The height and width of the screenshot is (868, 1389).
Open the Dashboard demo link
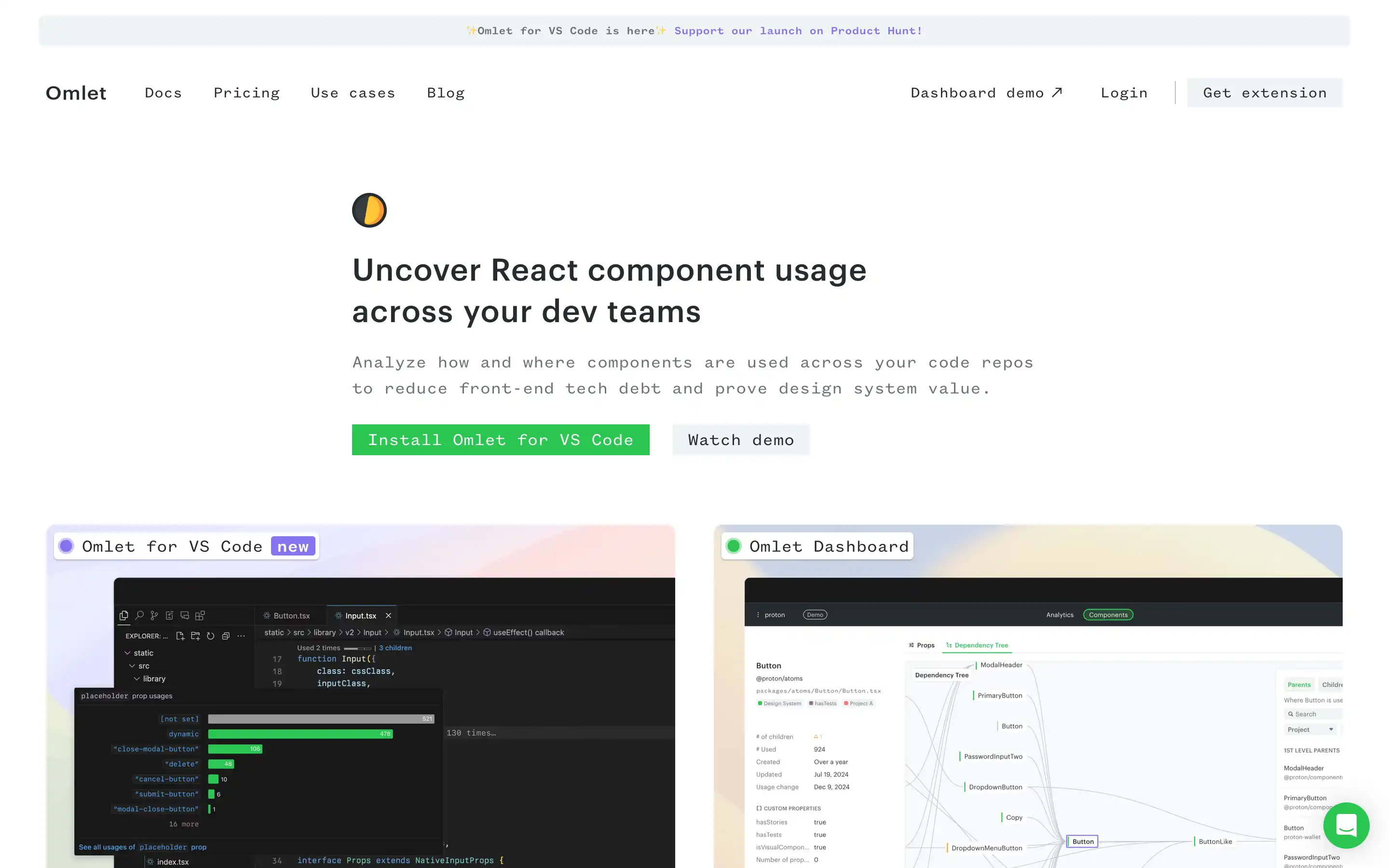click(987, 93)
